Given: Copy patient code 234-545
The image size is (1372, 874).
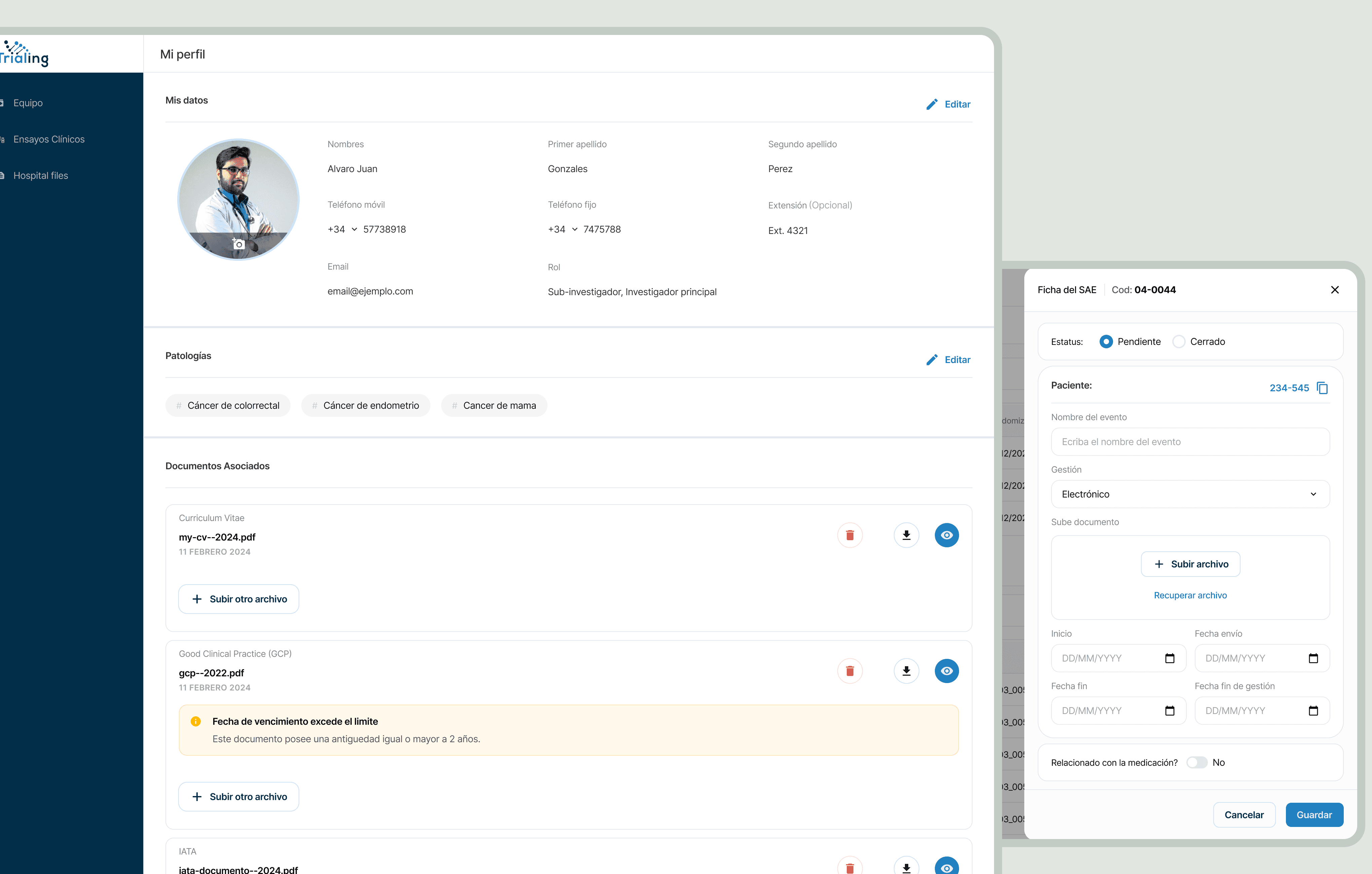Looking at the screenshot, I should click(x=1323, y=388).
